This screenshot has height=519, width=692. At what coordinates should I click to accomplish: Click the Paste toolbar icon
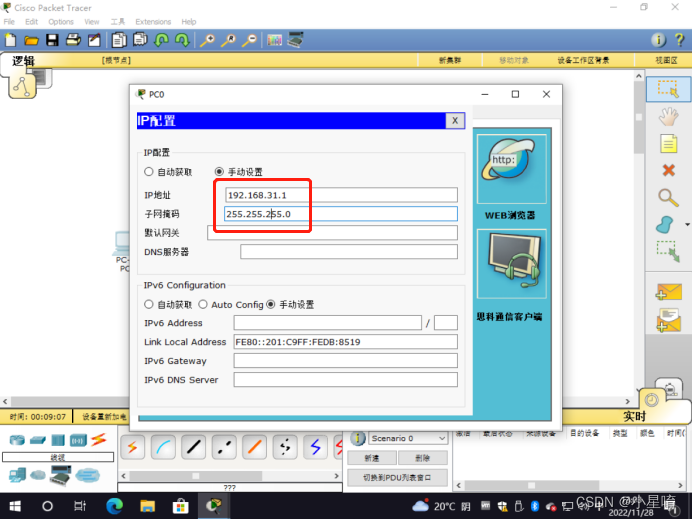(140, 40)
